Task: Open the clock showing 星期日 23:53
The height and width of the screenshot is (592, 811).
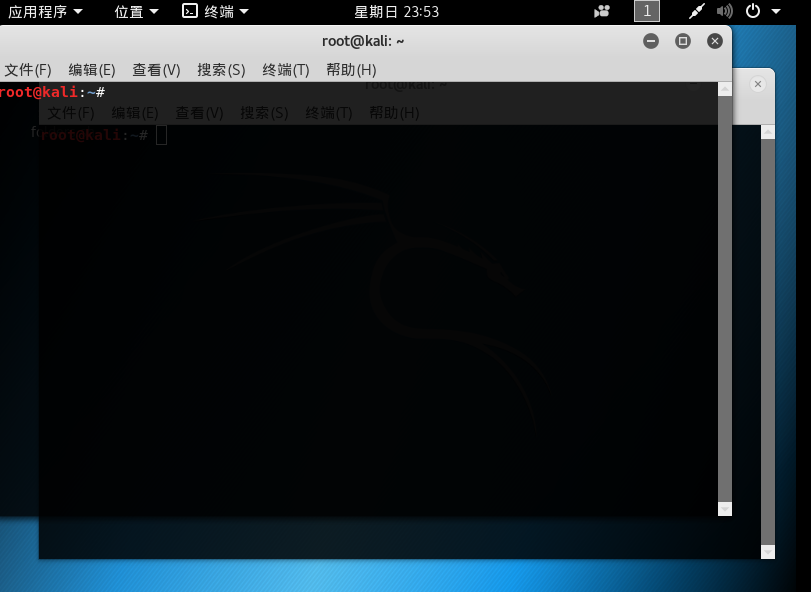Action: [396, 11]
